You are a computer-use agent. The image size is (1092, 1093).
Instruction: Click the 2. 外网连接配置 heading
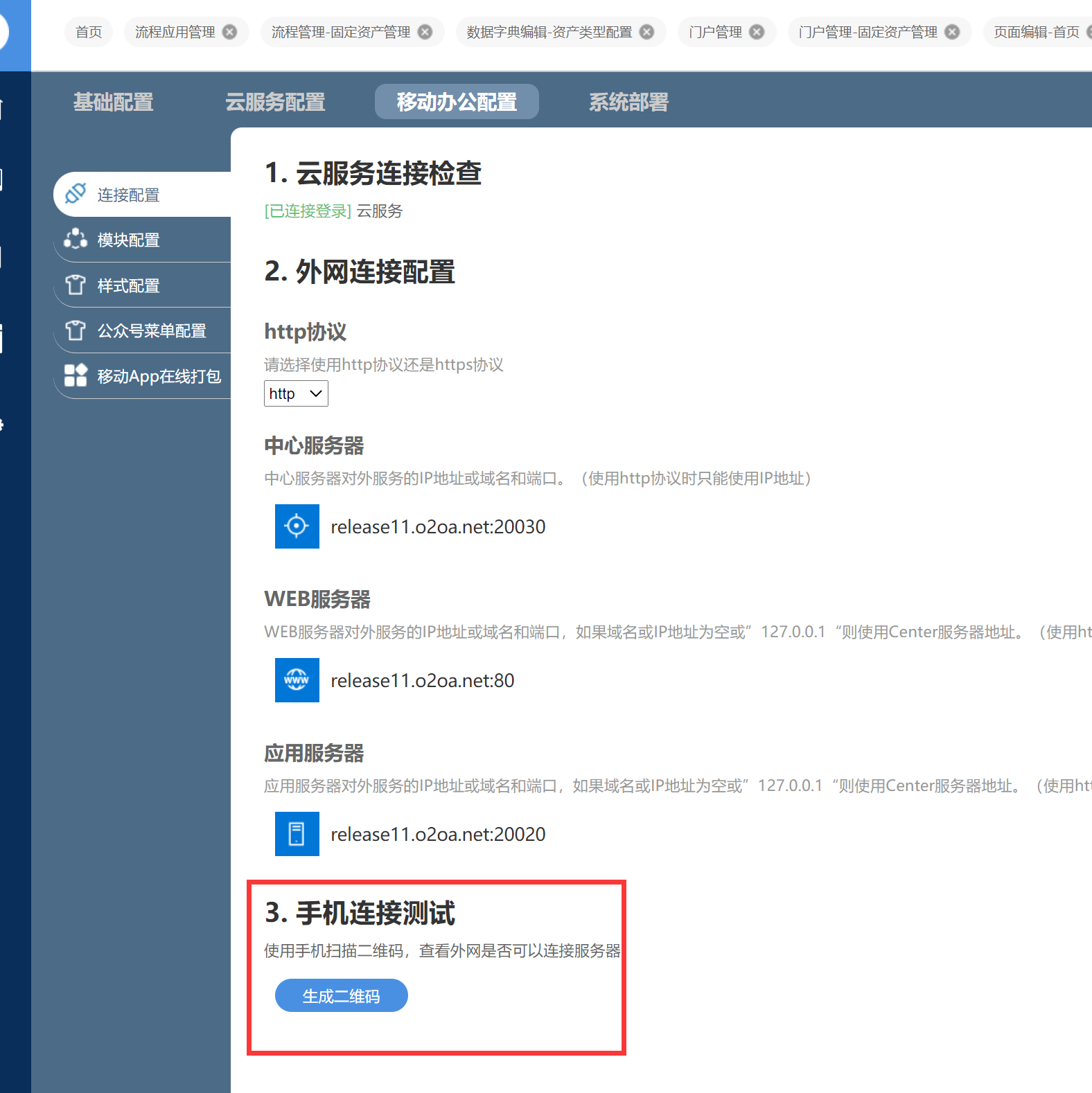click(x=360, y=272)
